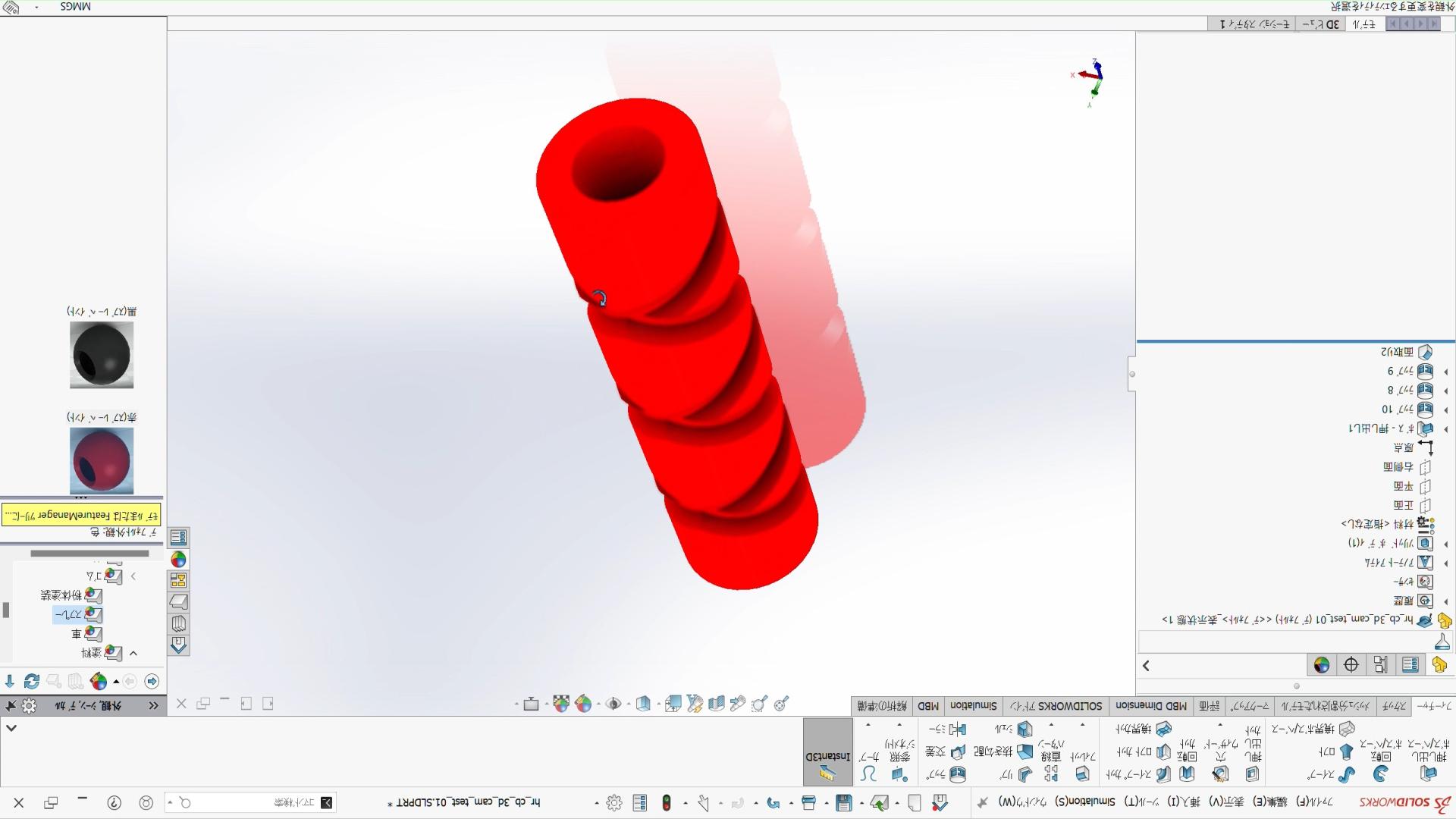The width and height of the screenshot is (1456, 819).
Task: Open the FeatureManager design tree tab icon
Action: pos(1439,665)
